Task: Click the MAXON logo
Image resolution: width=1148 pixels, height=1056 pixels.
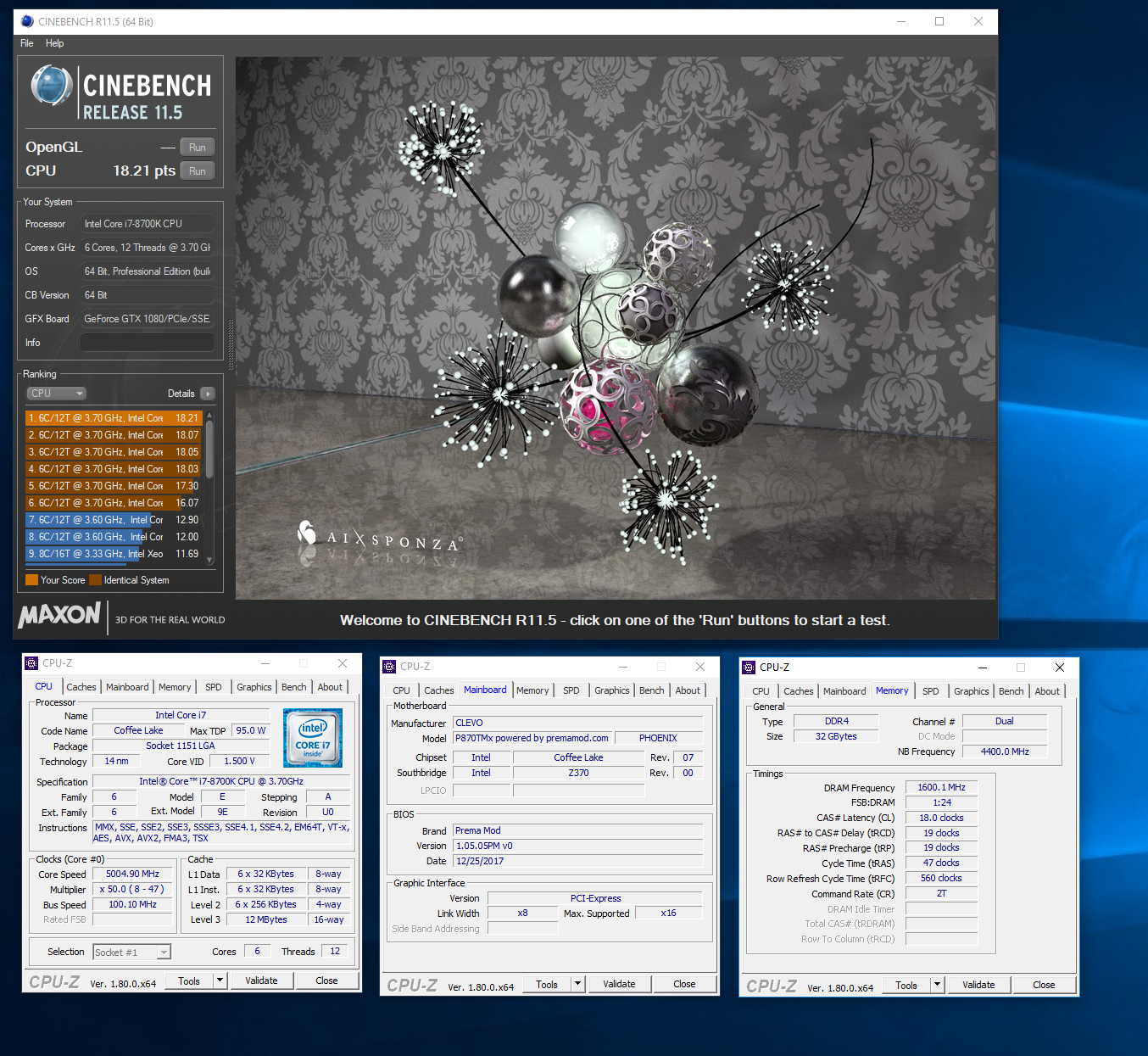Action: click(59, 616)
